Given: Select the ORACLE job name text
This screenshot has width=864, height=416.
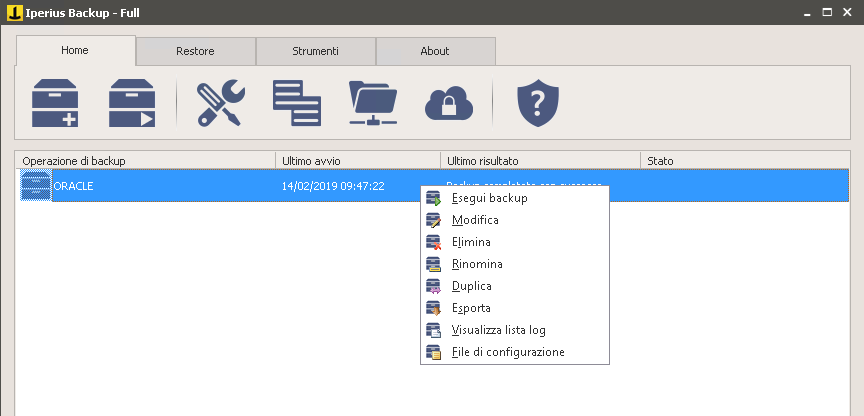Looking at the screenshot, I should click(x=73, y=186).
